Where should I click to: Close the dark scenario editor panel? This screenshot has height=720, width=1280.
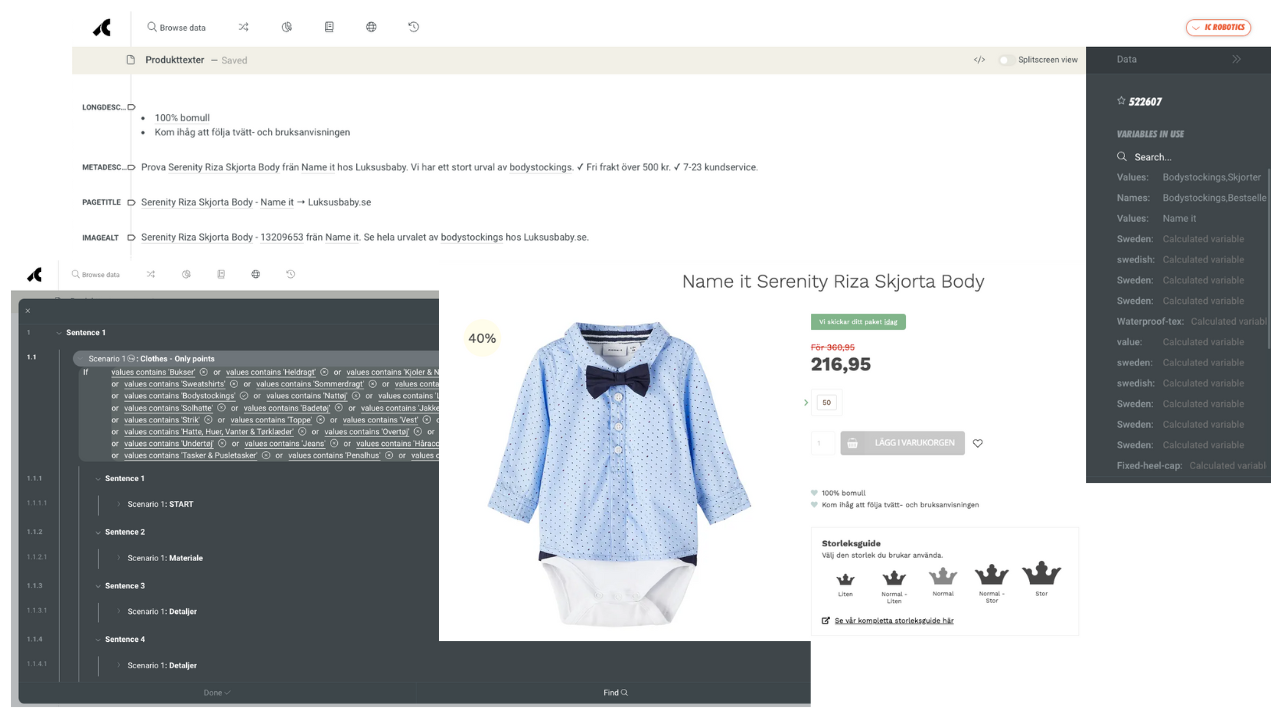(28, 311)
